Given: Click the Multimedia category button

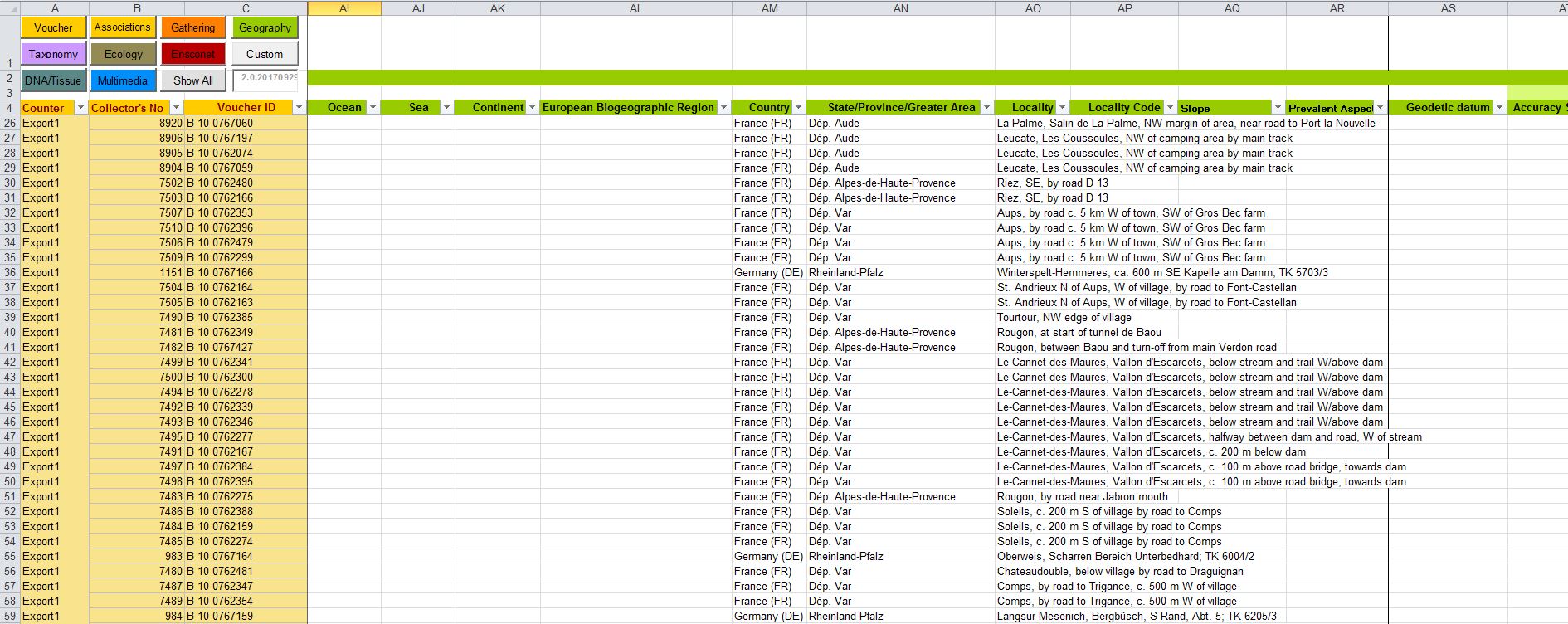Looking at the screenshot, I should click(x=123, y=80).
